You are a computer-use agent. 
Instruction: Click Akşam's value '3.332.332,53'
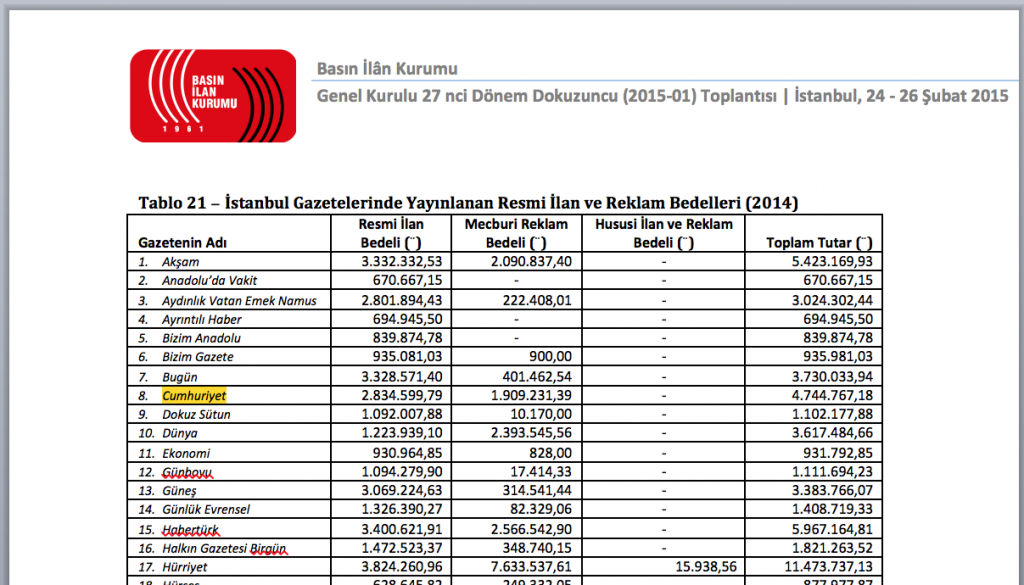tap(402, 262)
